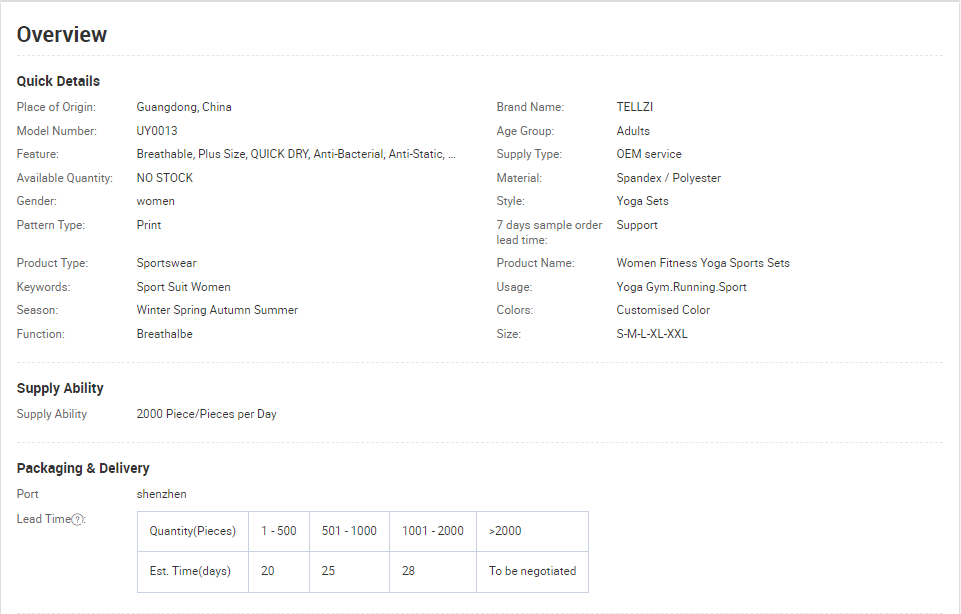Select the port value shenzhen

click(x=161, y=494)
